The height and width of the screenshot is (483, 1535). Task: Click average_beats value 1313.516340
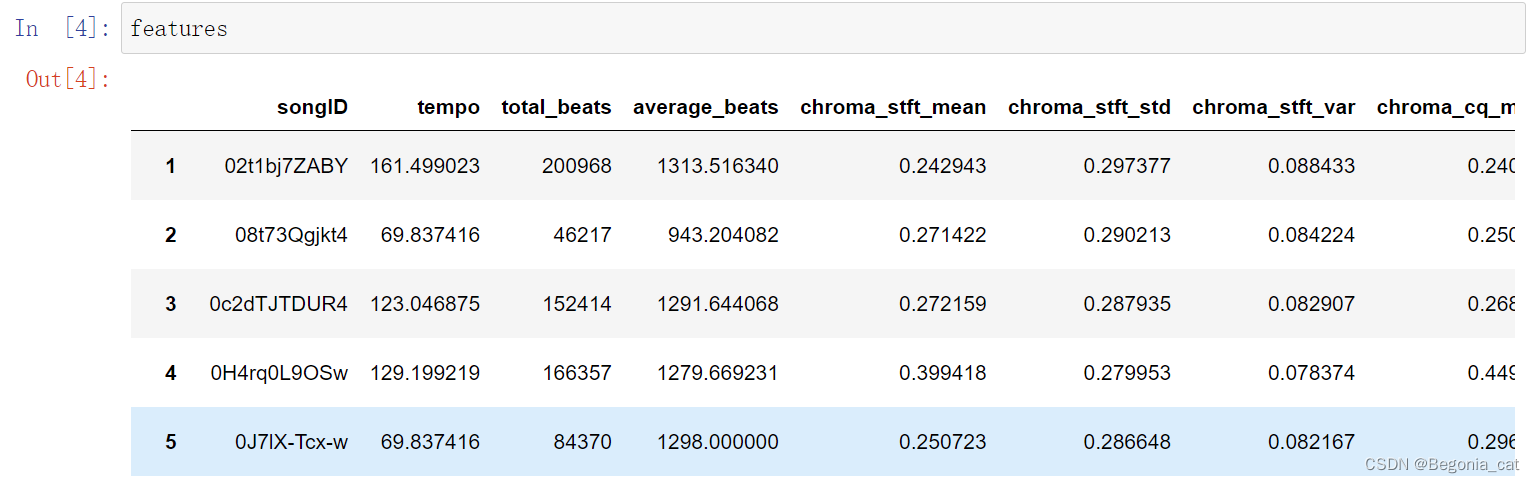[717, 166]
